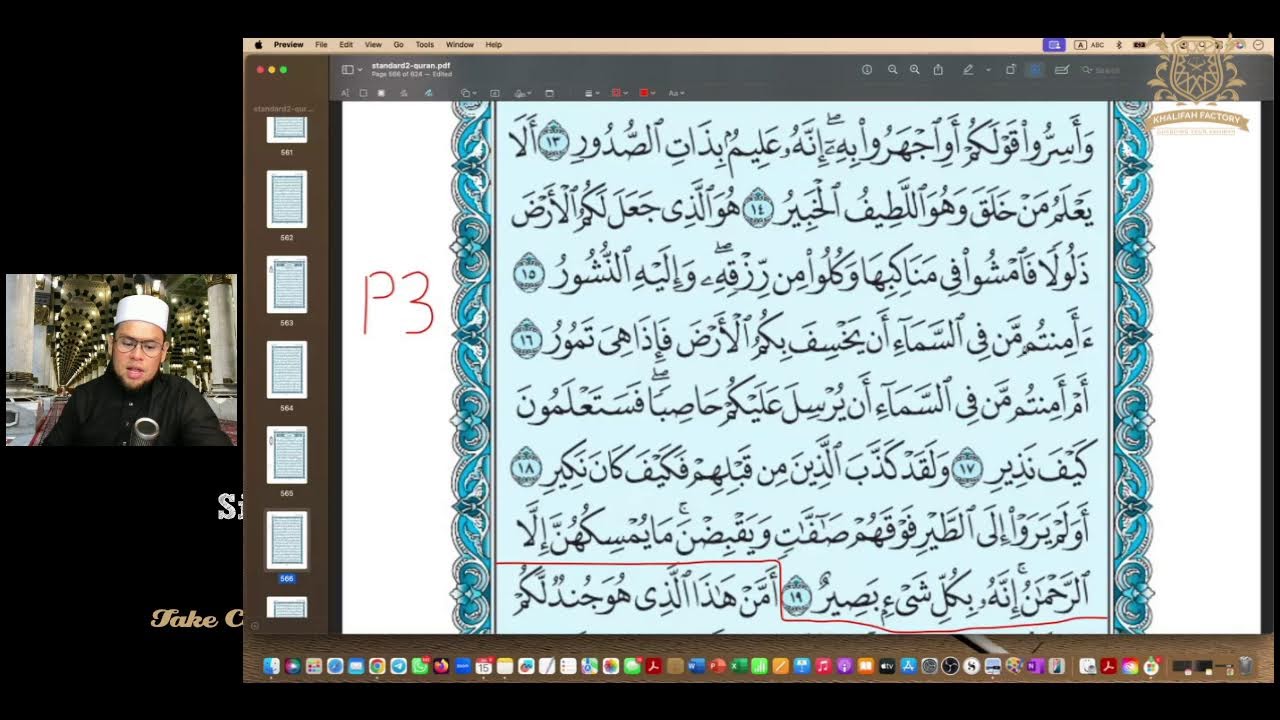Select page 565 thumbnail in sidebar
Image resolution: width=1280 pixels, height=720 pixels.
[x=287, y=455]
